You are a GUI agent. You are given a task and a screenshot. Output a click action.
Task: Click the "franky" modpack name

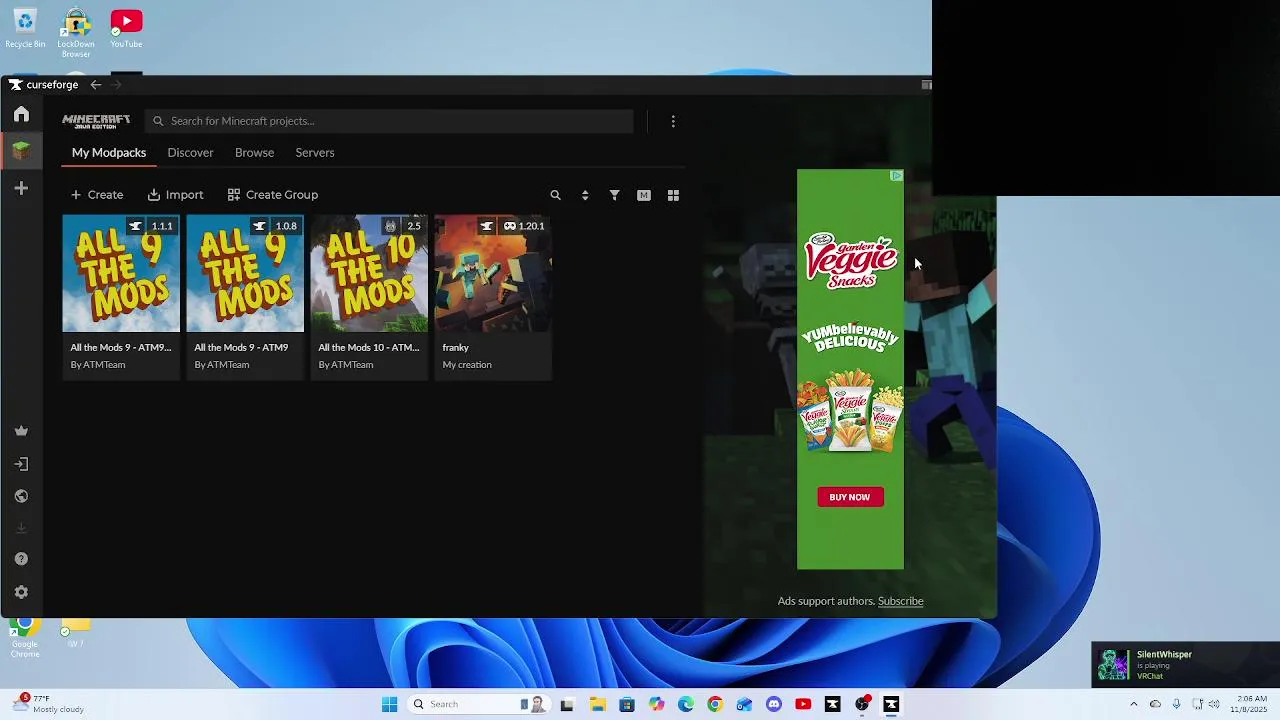[456, 348]
